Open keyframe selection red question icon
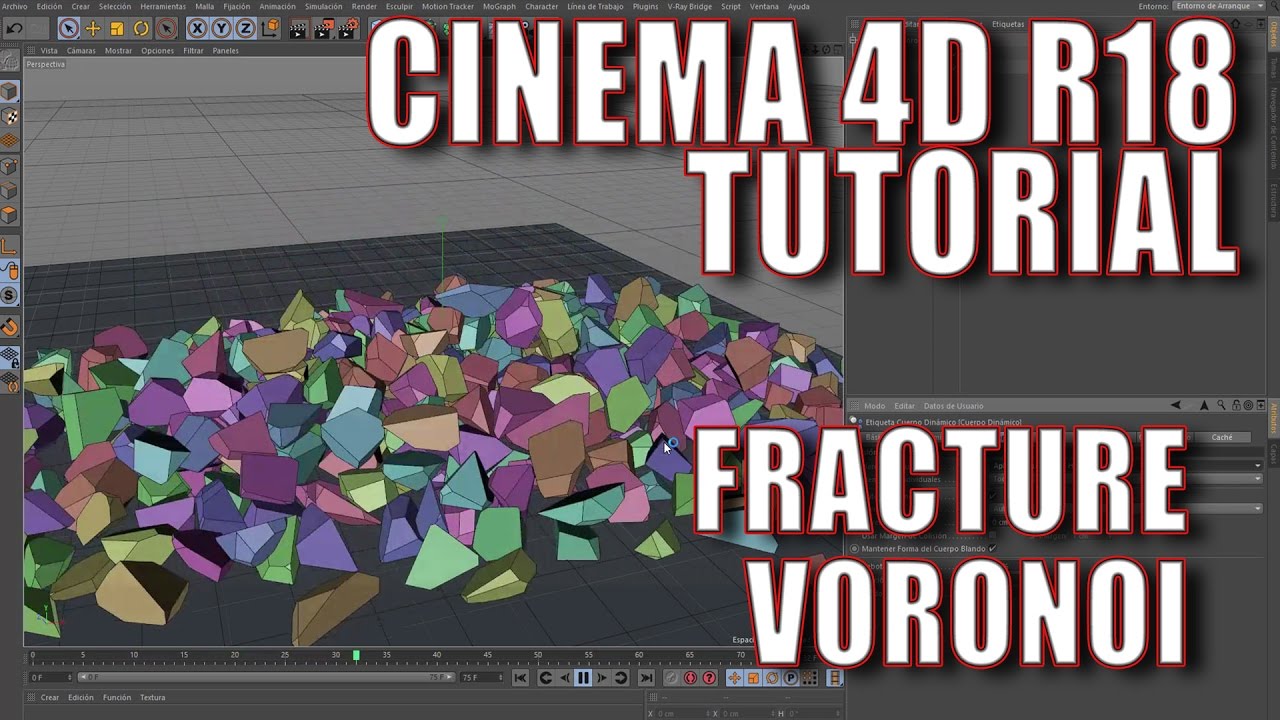The width and height of the screenshot is (1280, 720). [x=709, y=678]
